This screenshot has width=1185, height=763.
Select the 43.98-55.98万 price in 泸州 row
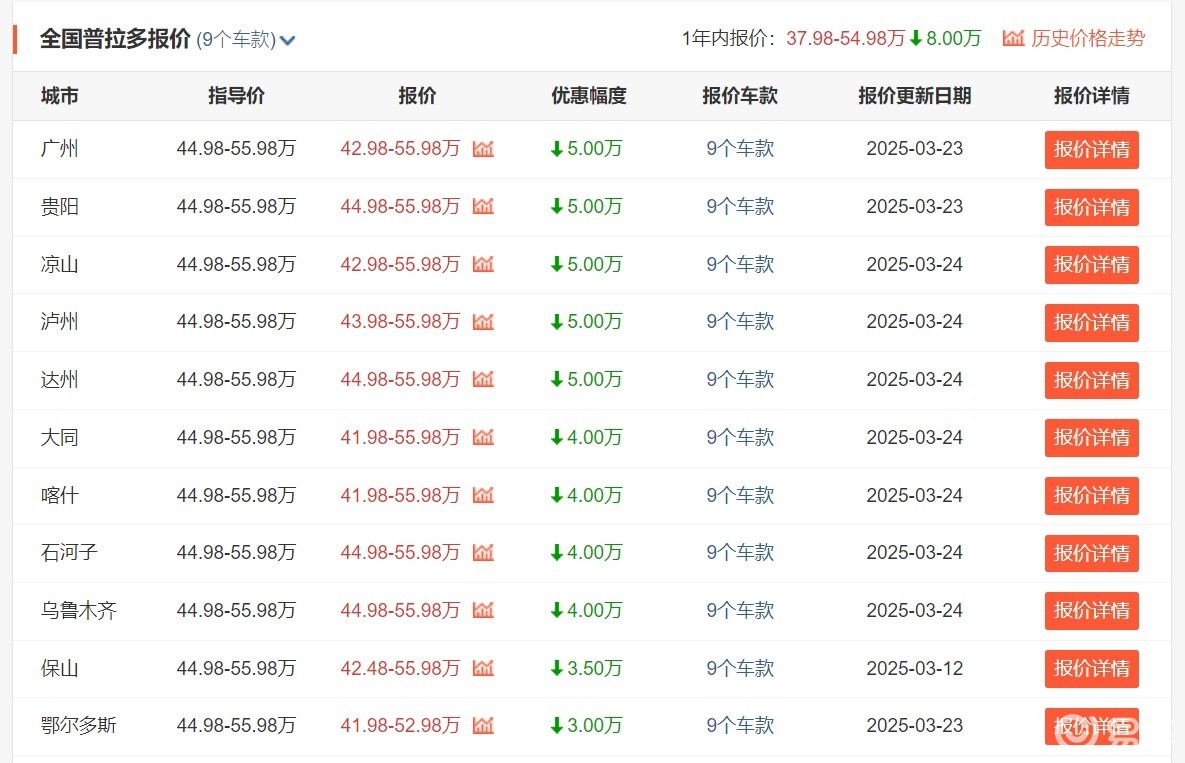400,322
